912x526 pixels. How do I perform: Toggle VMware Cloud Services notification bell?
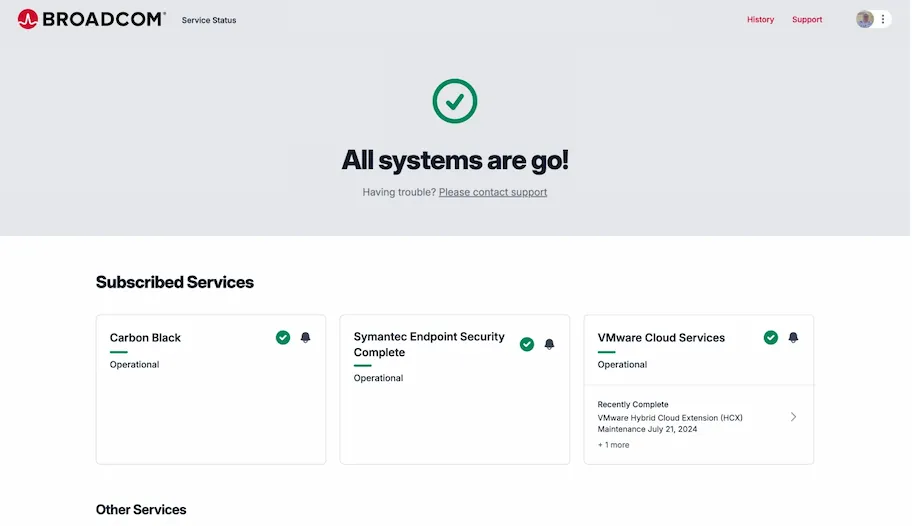pos(793,337)
